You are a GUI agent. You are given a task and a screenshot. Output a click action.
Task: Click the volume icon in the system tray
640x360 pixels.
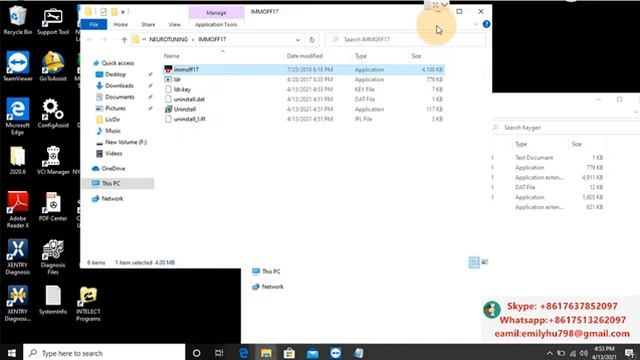pyautogui.click(x=584, y=353)
